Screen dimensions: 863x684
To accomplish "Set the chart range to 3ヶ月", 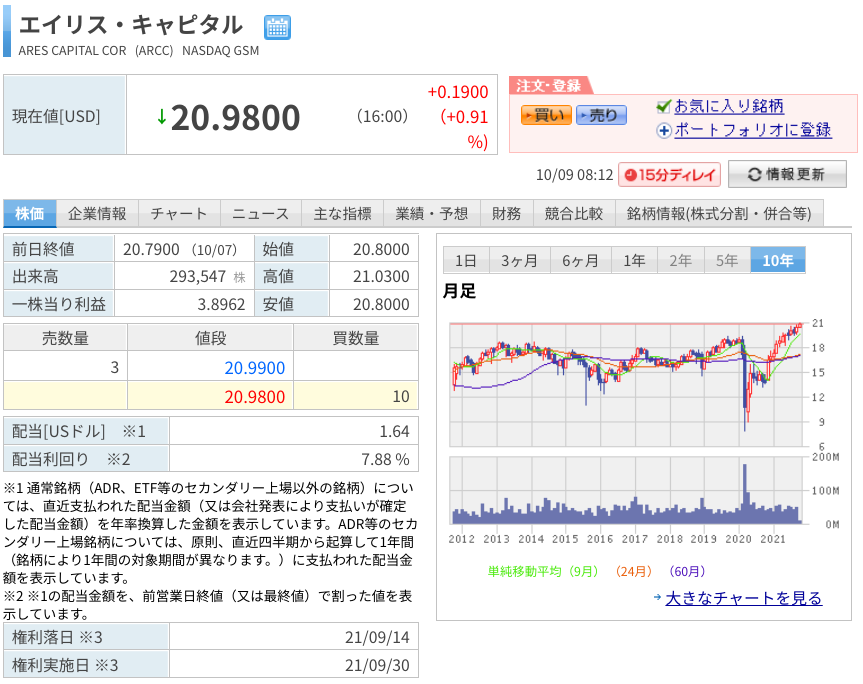I will pyautogui.click(x=519, y=260).
